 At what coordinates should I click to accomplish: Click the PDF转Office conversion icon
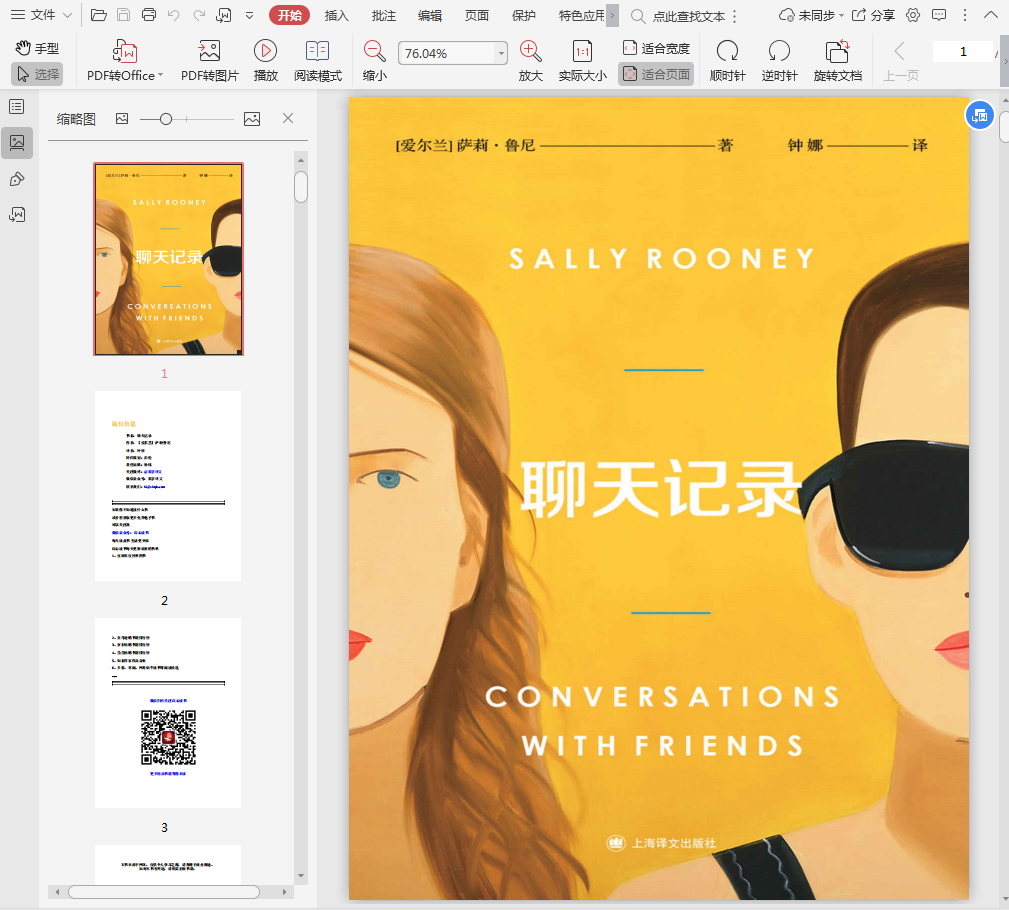[x=125, y=52]
